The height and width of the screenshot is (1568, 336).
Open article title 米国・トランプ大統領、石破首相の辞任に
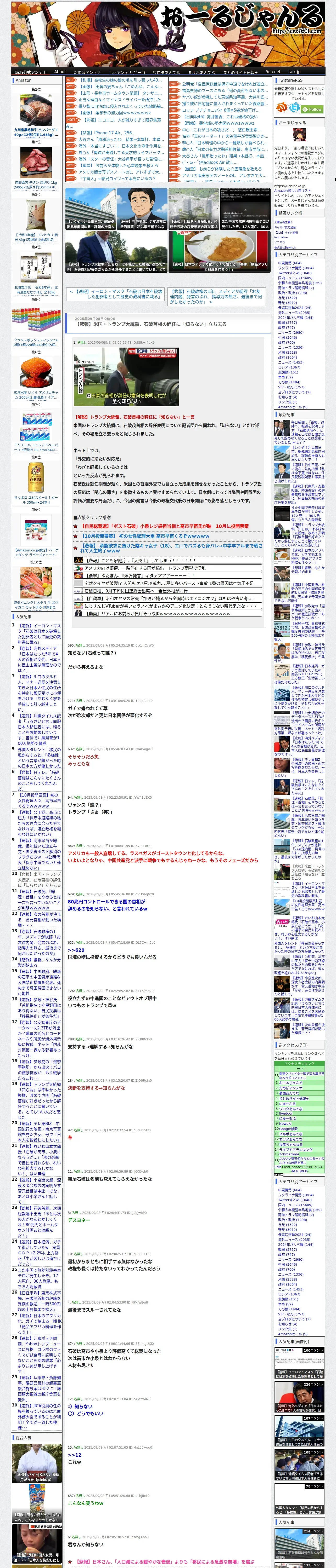tap(151, 324)
